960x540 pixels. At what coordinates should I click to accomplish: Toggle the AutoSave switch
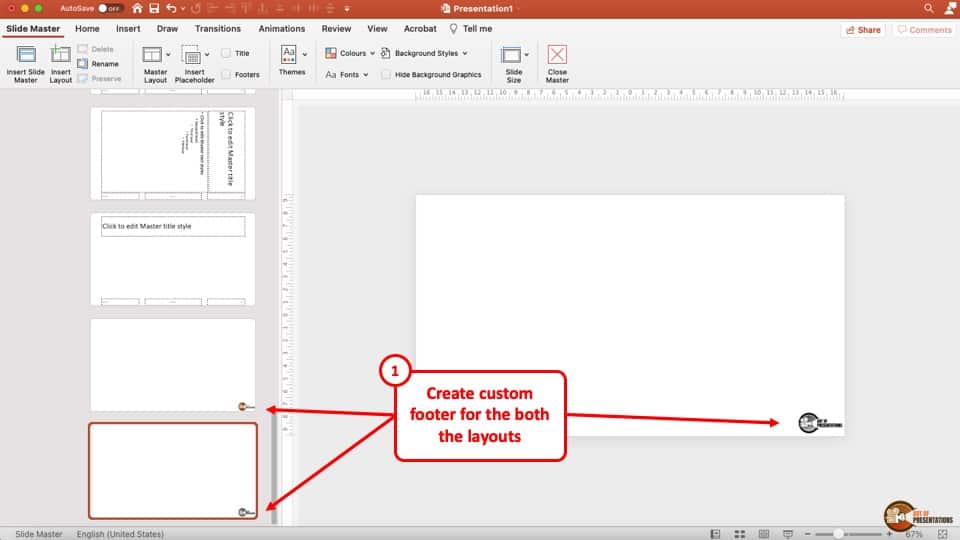[109, 9]
